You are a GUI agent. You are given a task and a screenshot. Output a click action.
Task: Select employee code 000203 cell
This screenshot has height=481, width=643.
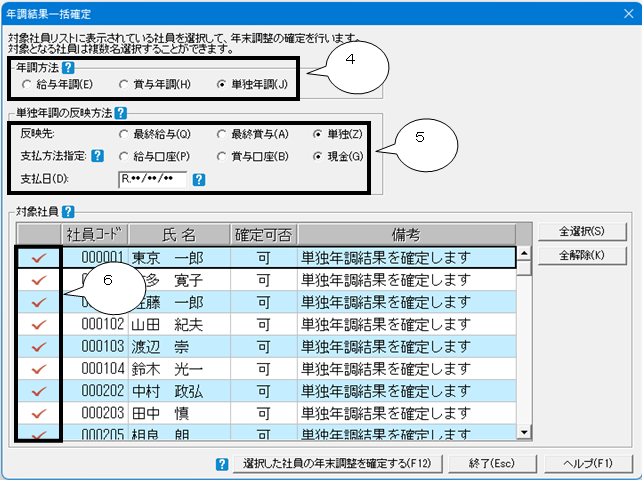(95, 413)
